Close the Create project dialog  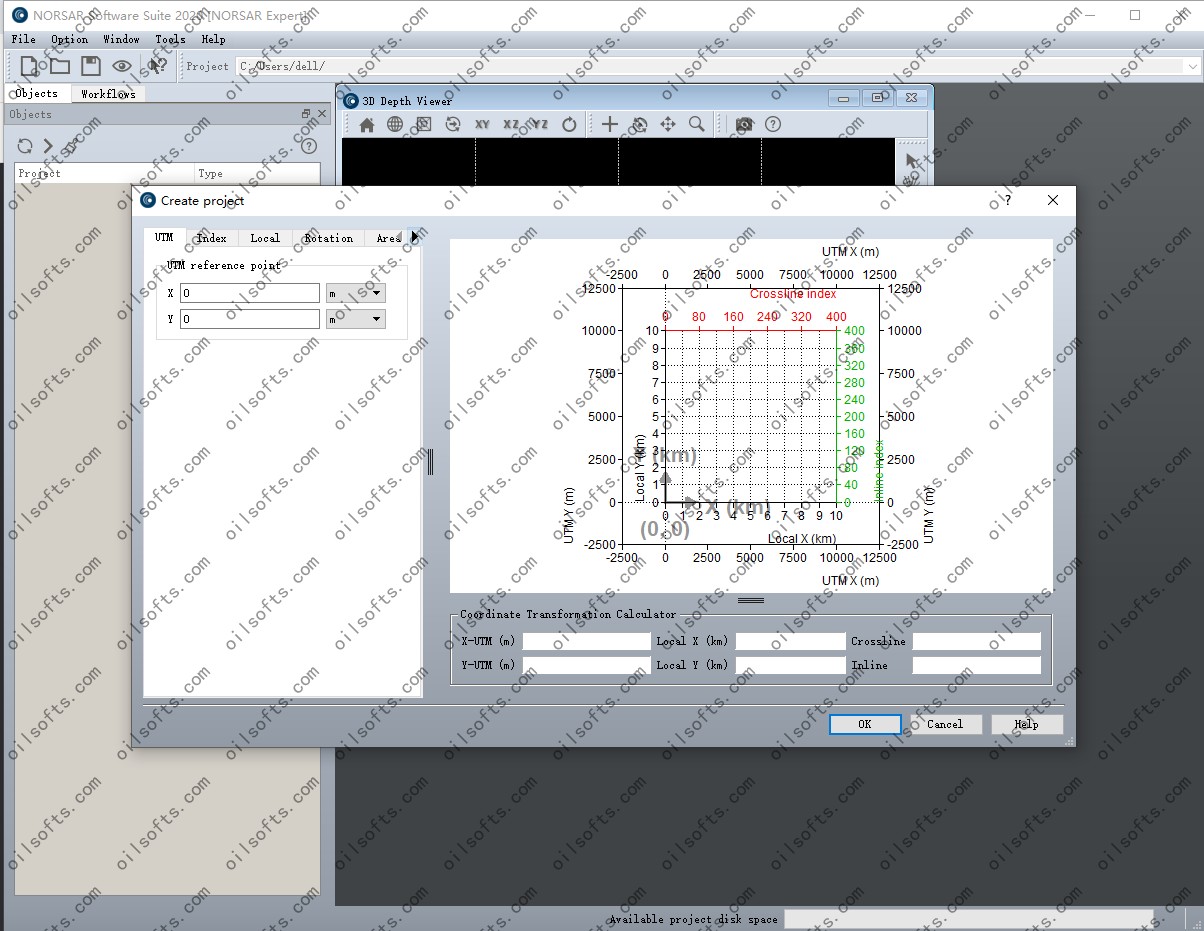point(1052,200)
